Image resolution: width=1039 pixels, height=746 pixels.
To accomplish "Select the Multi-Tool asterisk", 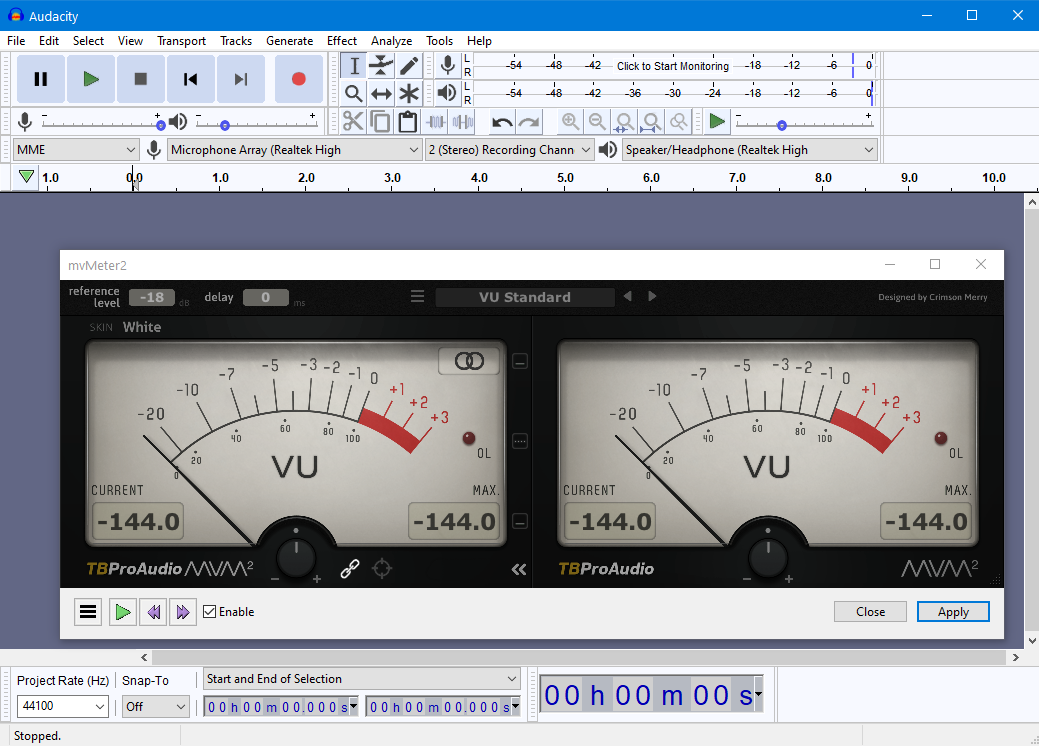I will [408, 93].
